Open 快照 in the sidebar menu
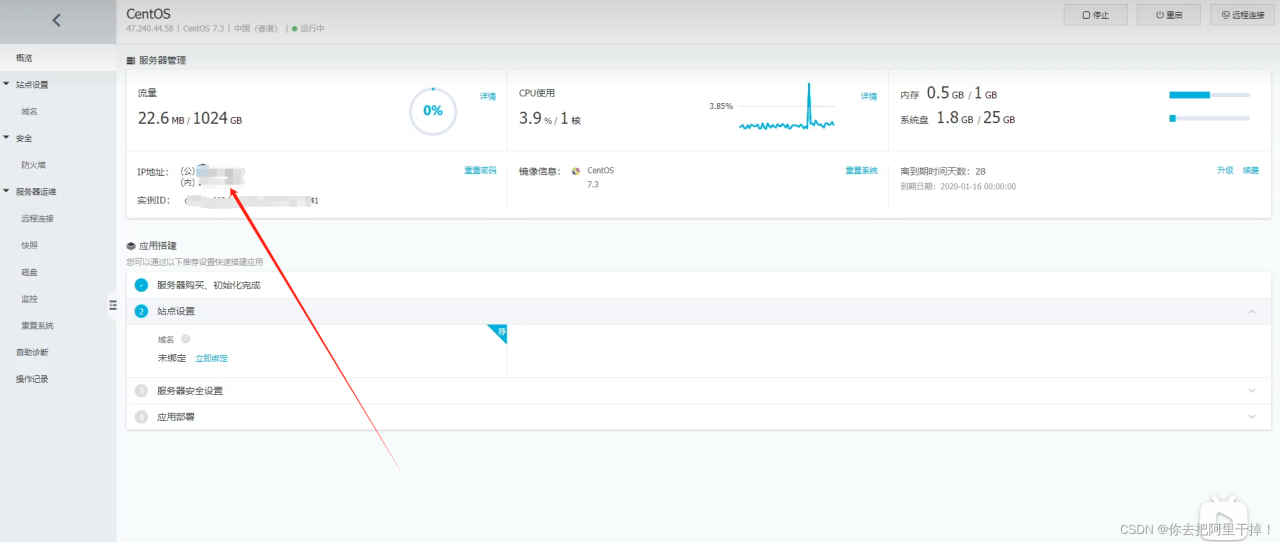This screenshot has width=1280, height=542. 30,245
